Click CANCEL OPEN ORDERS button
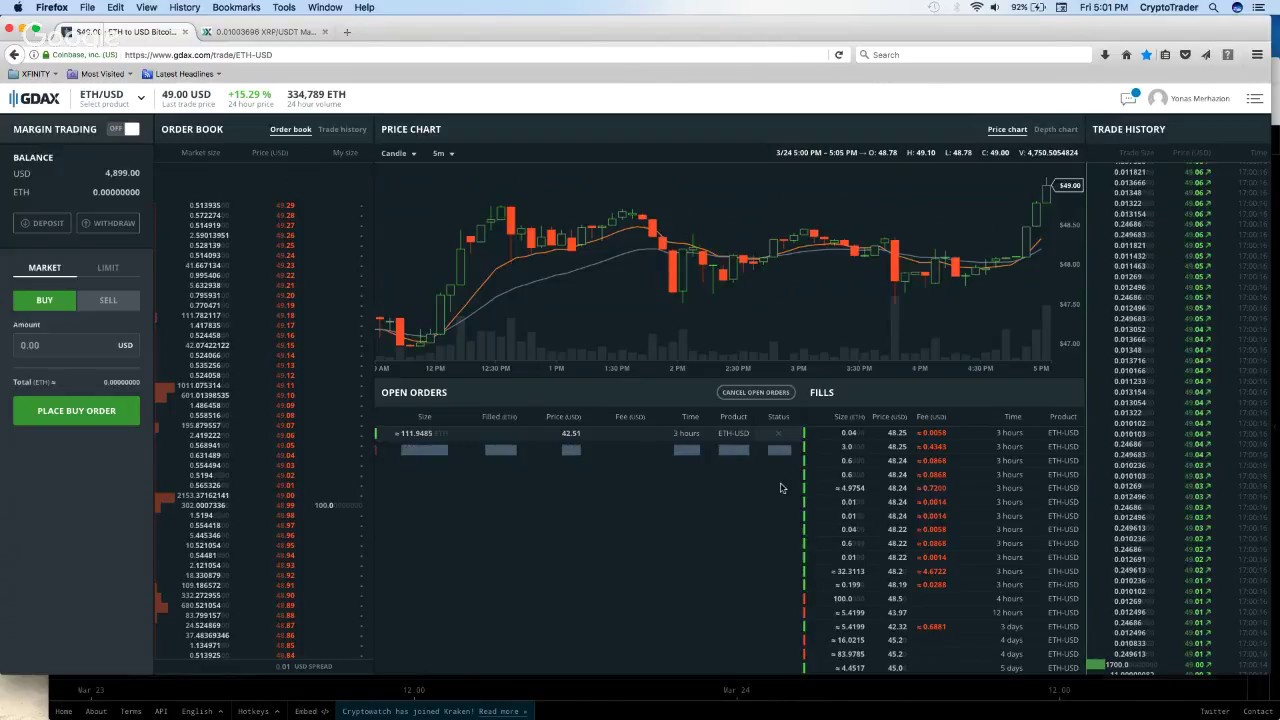Viewport: 1280px width, 720px height. tap(755, 392)
